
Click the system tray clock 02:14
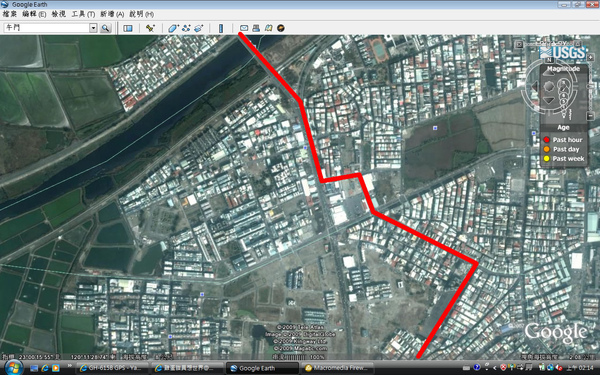pos(579,368)
